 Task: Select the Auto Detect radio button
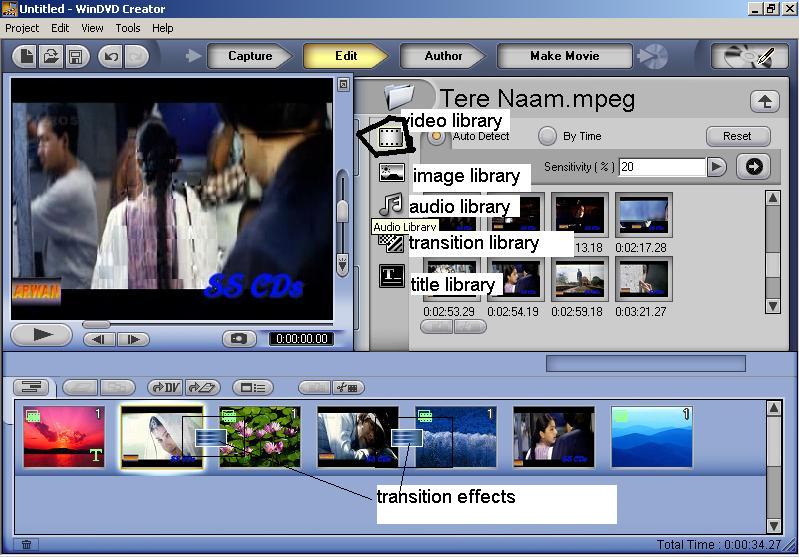pyautogui.click(x=436, y=136)
